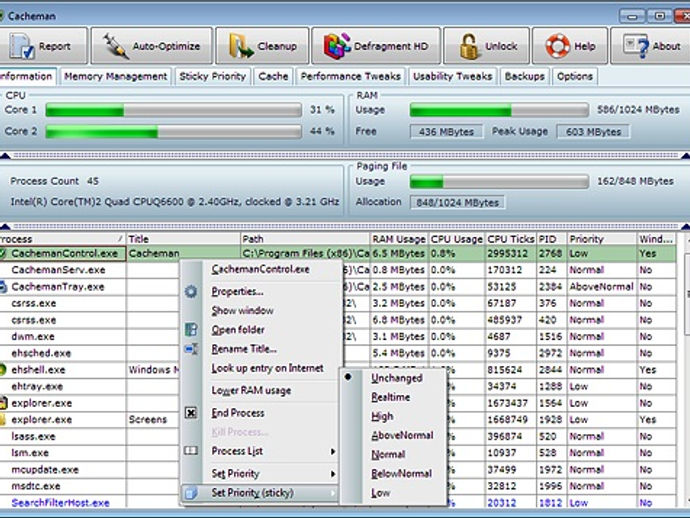Click the Paging File usage bar

pyautogui.click(x=499, y=181)
